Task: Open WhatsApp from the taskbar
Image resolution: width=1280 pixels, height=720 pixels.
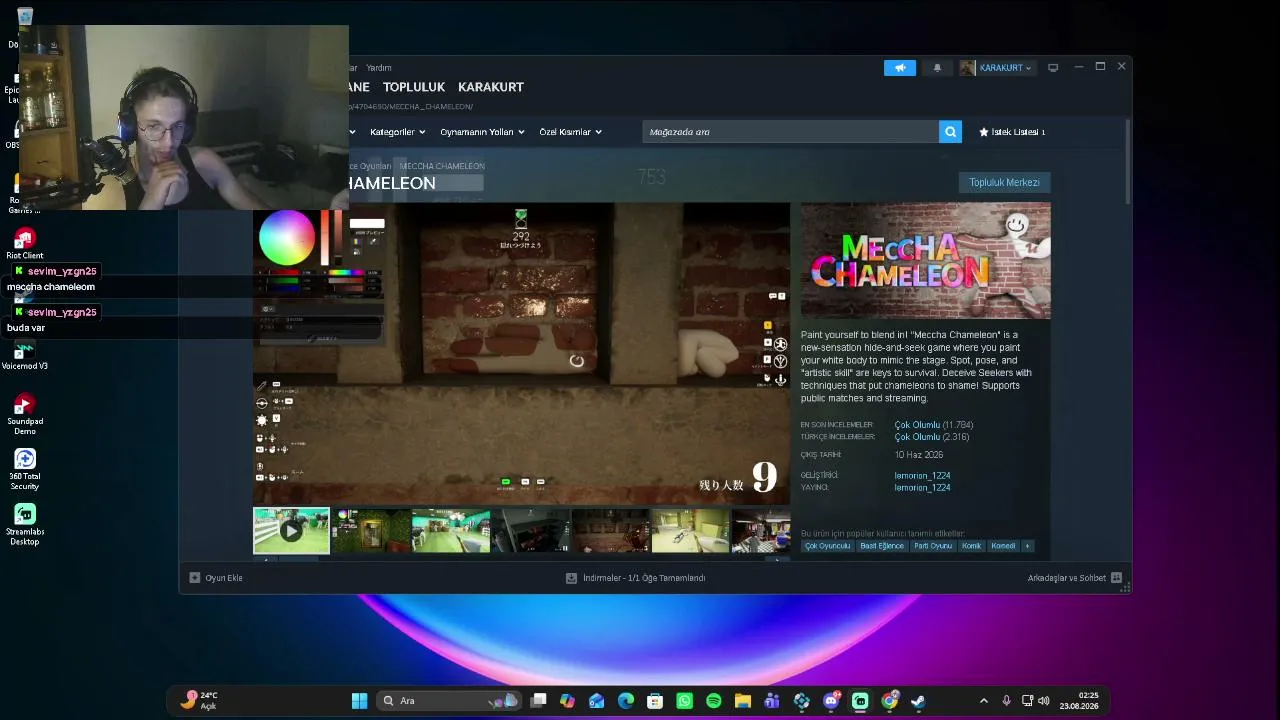Action: [684, 701]
